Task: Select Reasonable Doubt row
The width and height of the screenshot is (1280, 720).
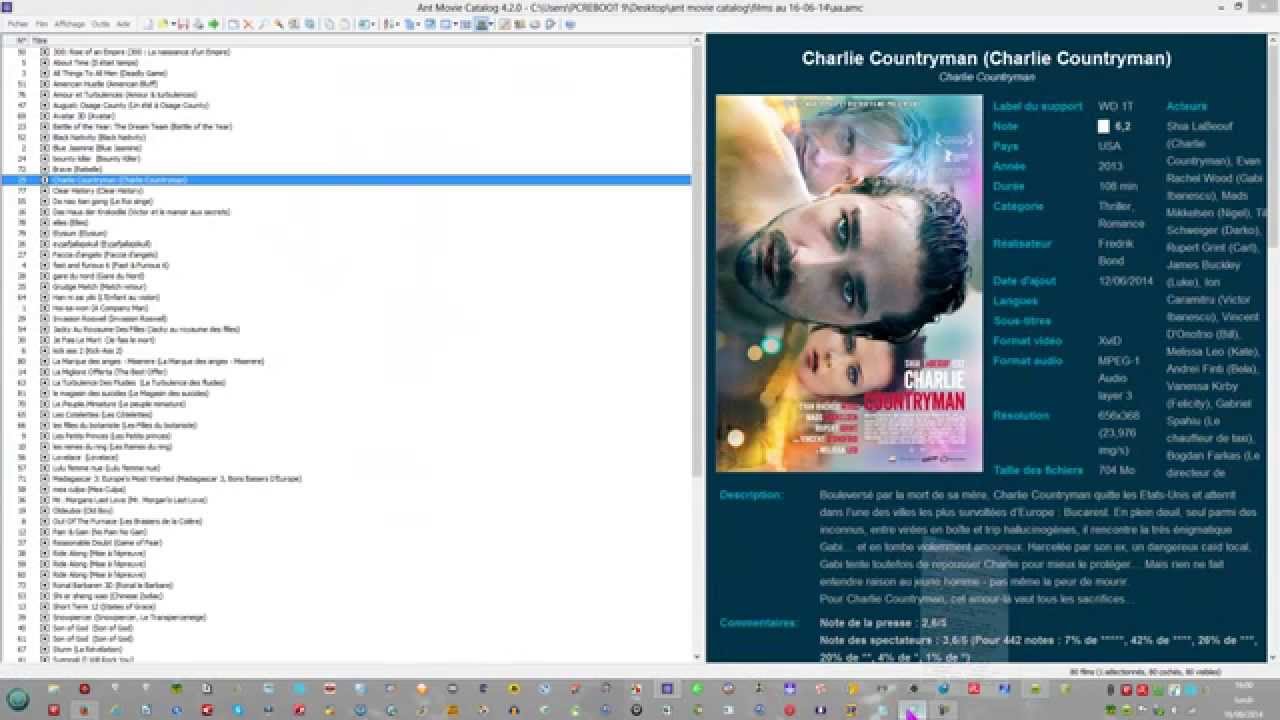Action: coord(346,542)
